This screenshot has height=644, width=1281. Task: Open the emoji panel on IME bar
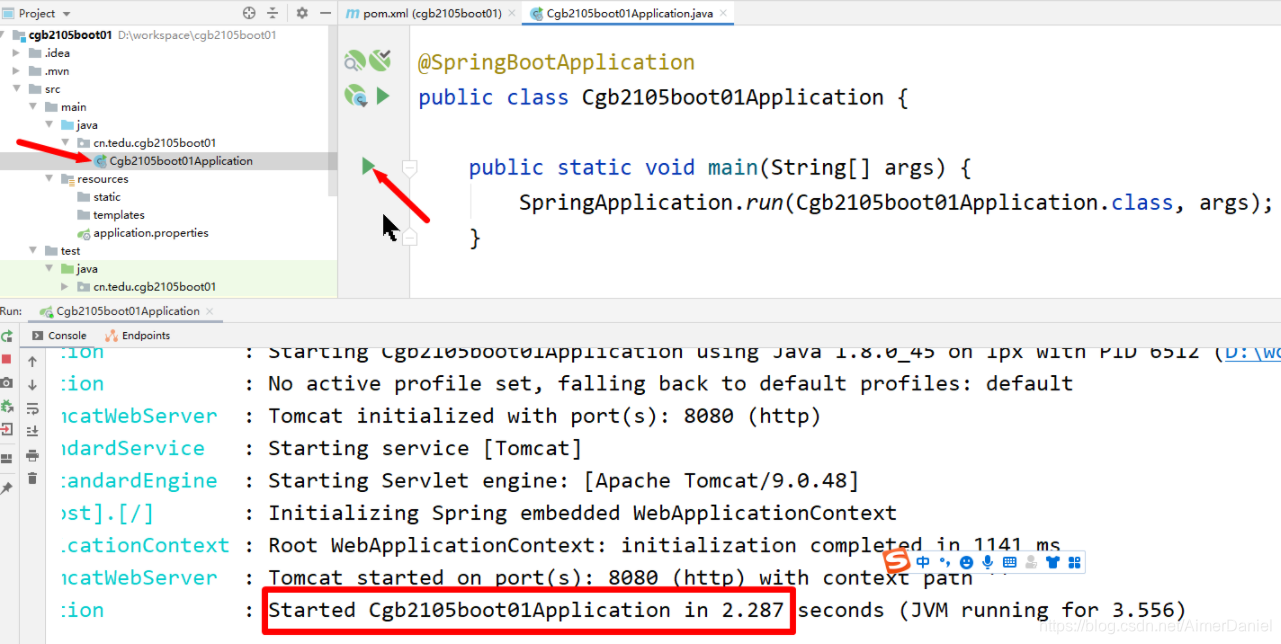coord(966,563)
